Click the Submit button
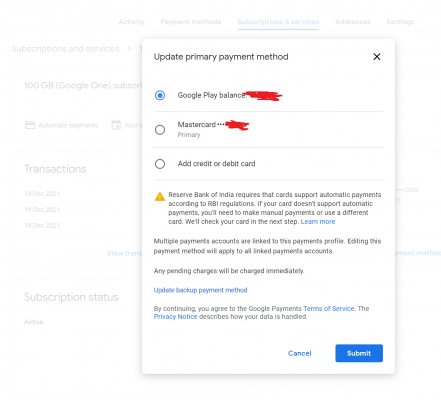This screenshot has width=441, height=400. (x=359, y=353)
